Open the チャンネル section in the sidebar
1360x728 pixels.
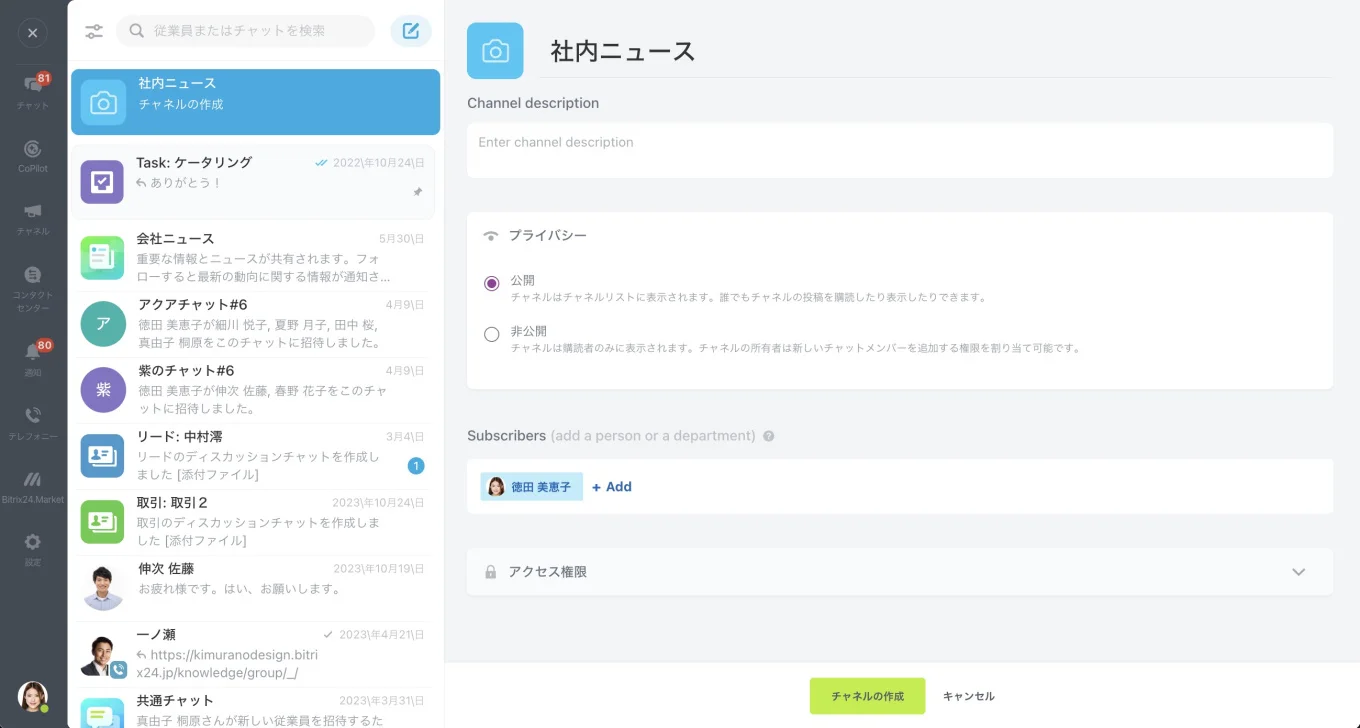[33, 218]
